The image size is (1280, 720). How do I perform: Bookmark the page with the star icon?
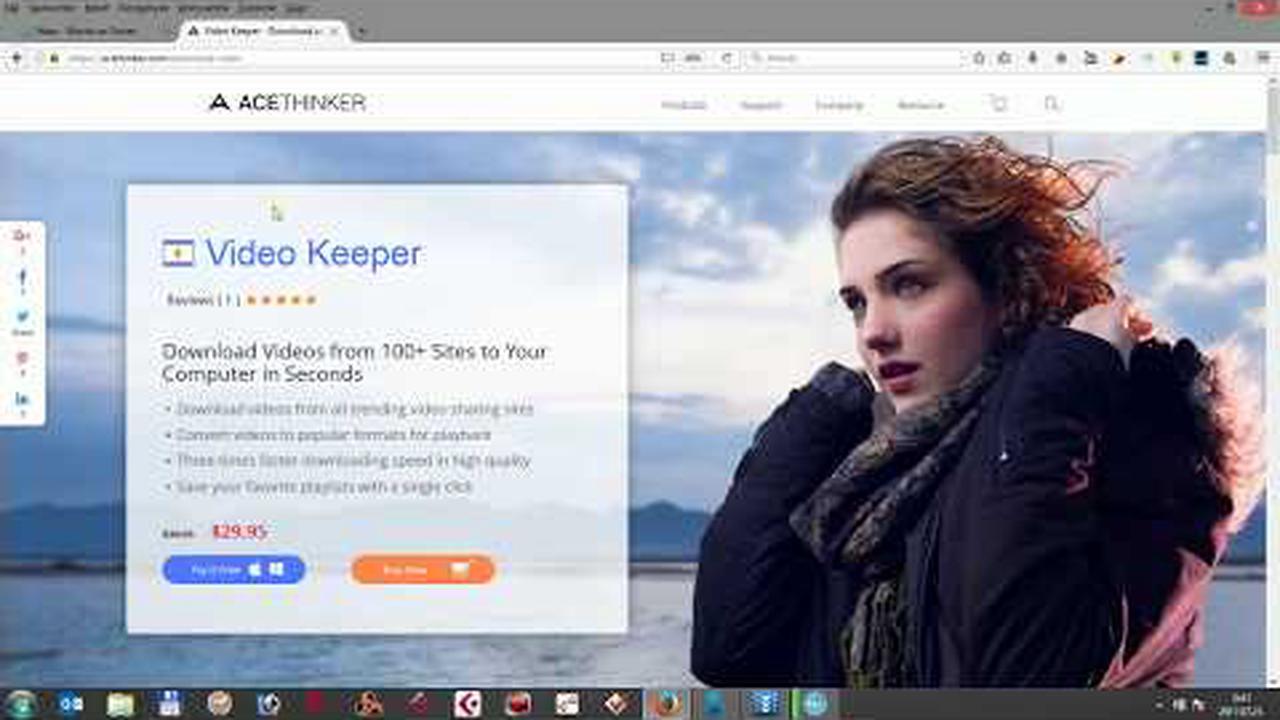tap(978, 59)
